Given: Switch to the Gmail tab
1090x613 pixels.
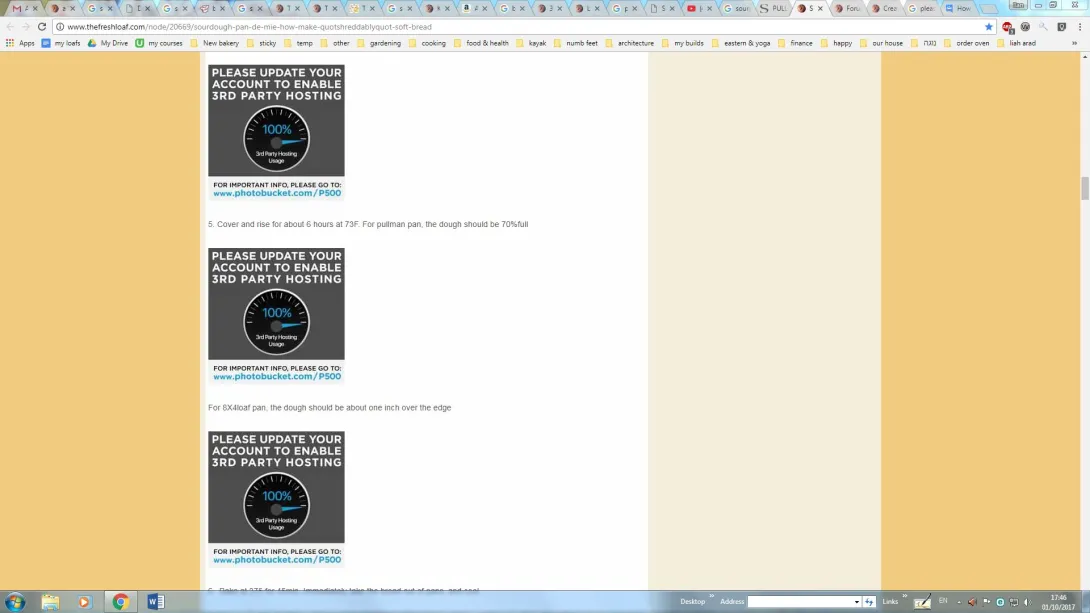Looking at the screenshot, I should tap(20, 8).
